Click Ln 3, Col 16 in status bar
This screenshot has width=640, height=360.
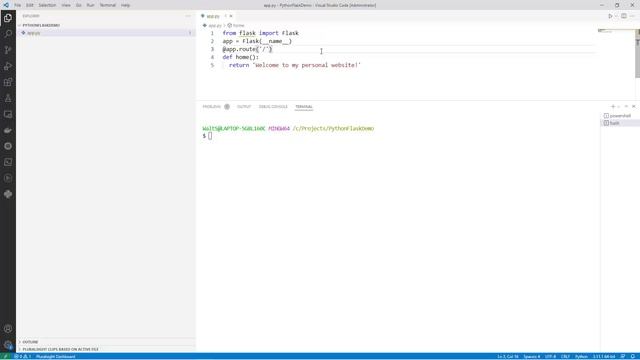click(x=508, y=356)
